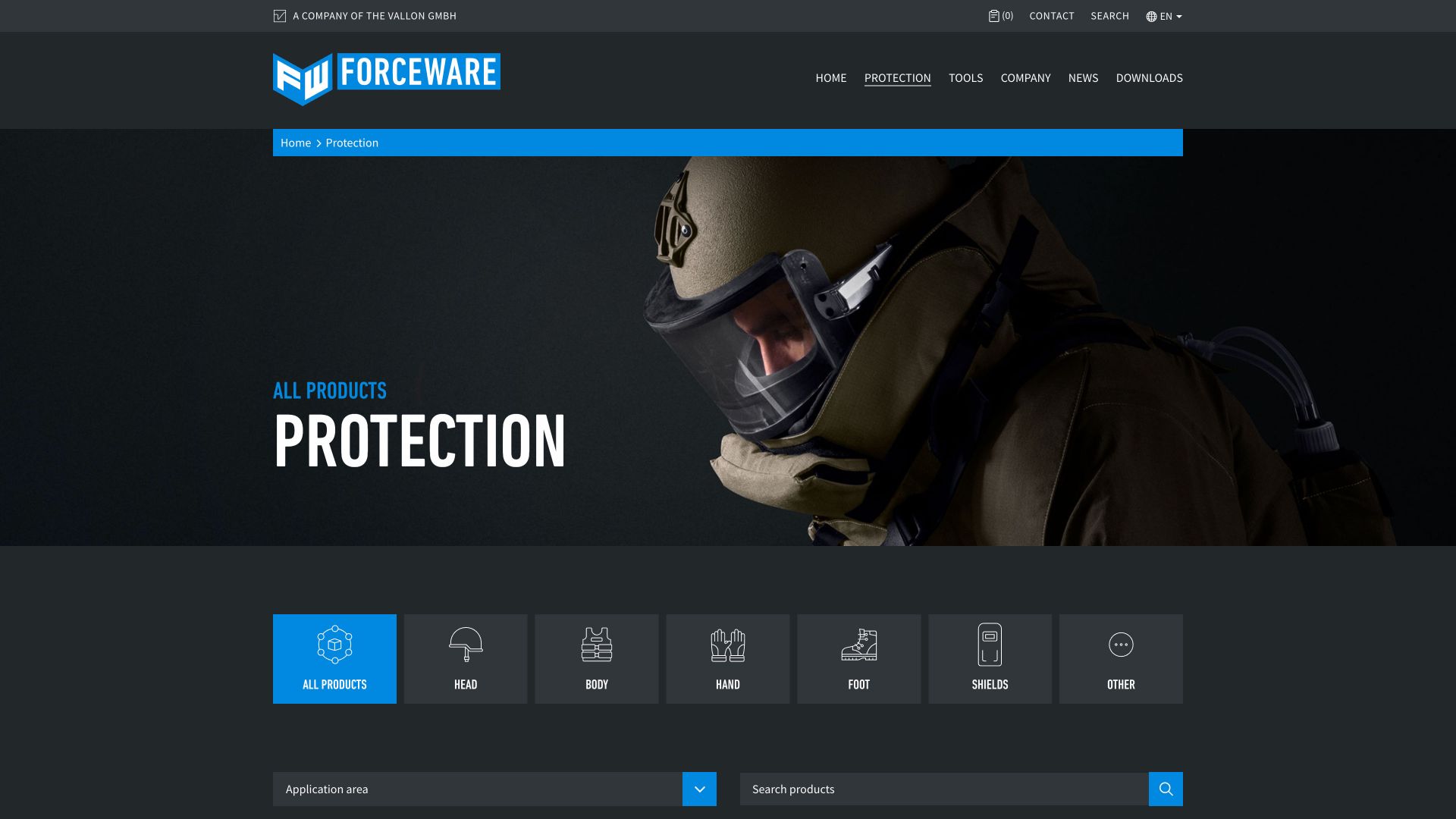Open the Downloads menu item
The width and height of the screenshot is (1456, 819).
[x=1149, y=78]
